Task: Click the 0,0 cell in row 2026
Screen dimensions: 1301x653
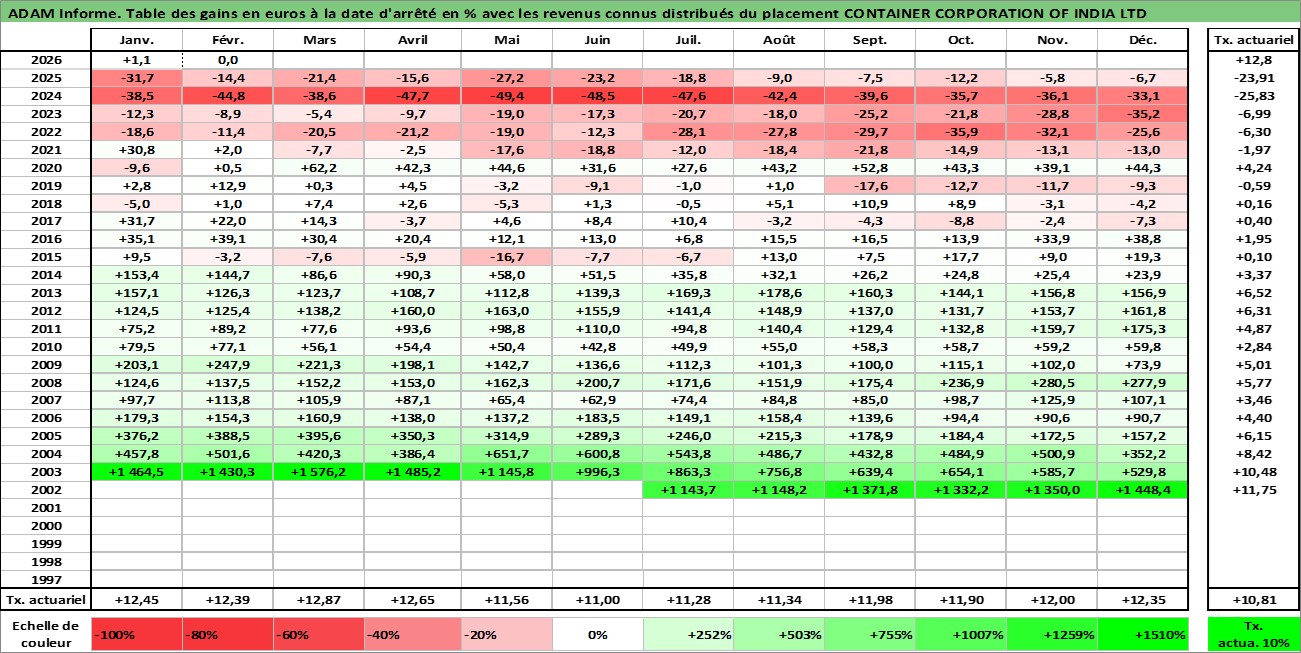Action: tap(227, 60)
